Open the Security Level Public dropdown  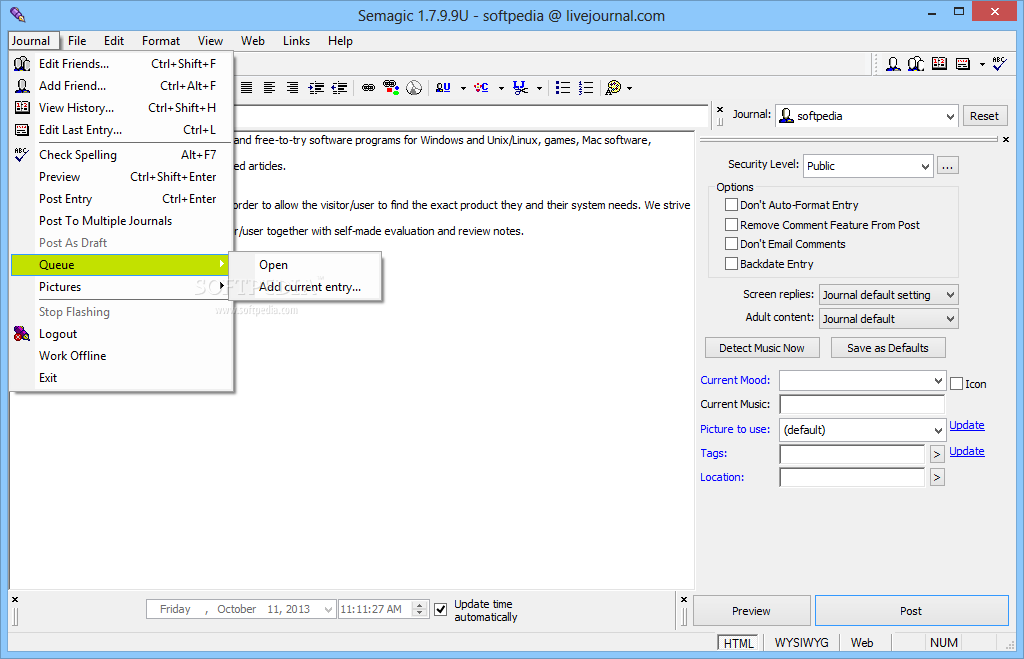point(925,166)
